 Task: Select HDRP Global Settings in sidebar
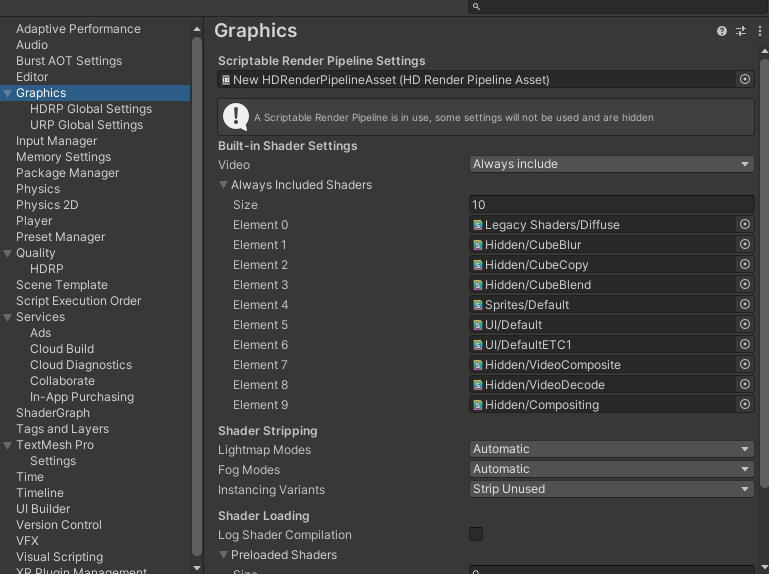(x=91, y=109)
